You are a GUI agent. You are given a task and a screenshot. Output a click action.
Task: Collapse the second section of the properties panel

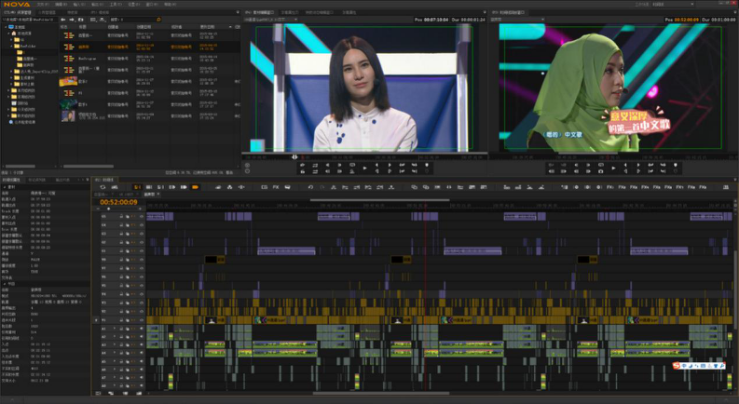point(4,284)
